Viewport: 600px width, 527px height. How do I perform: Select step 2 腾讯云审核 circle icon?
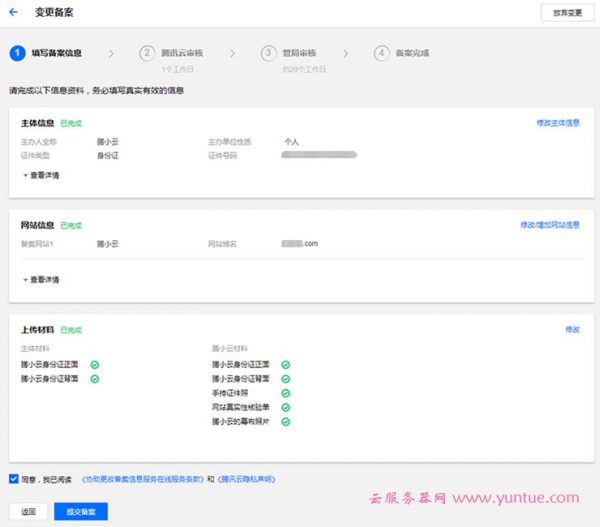point(147,52)
